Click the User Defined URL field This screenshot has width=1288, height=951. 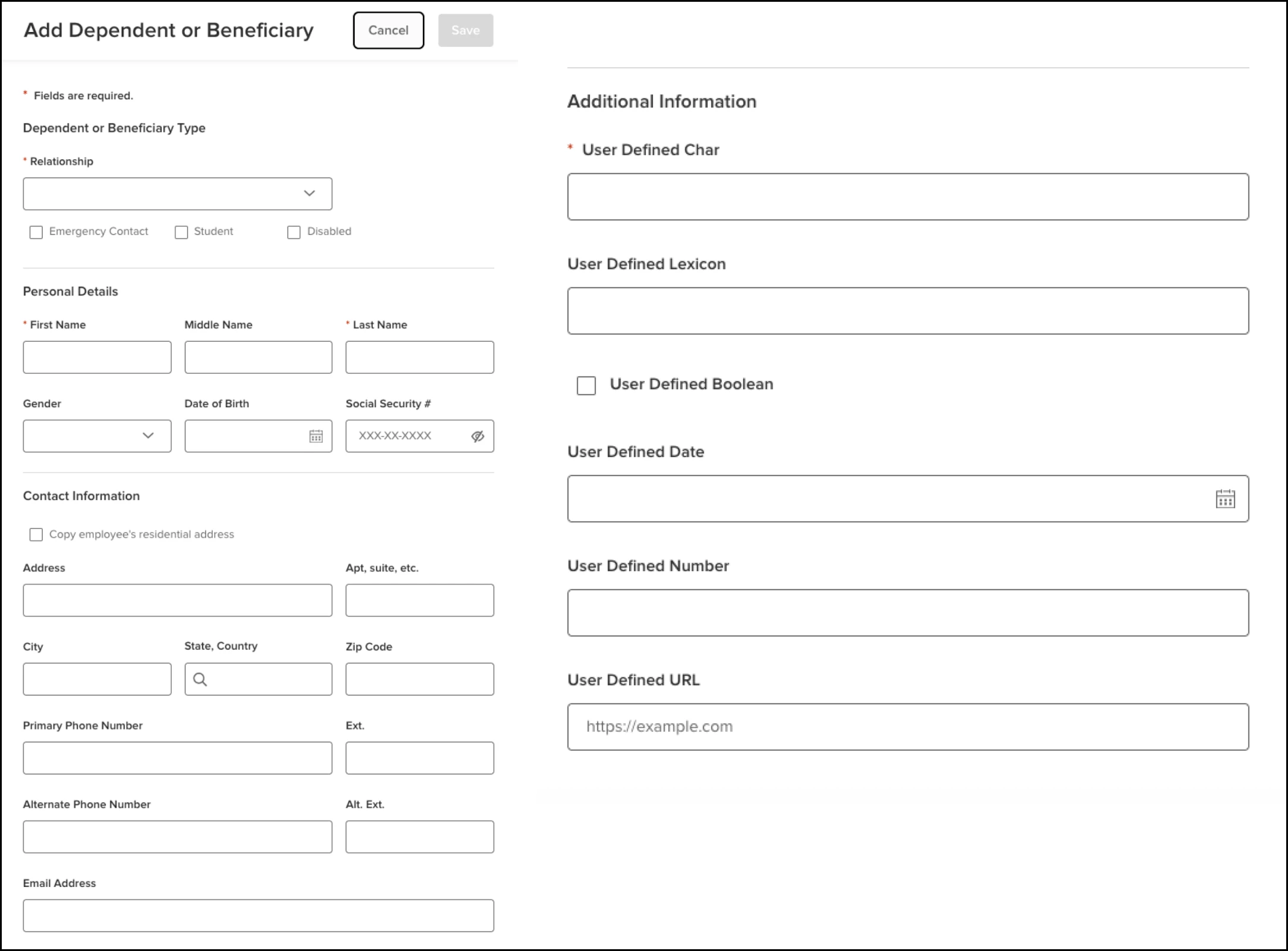click(x=908, y=727)
